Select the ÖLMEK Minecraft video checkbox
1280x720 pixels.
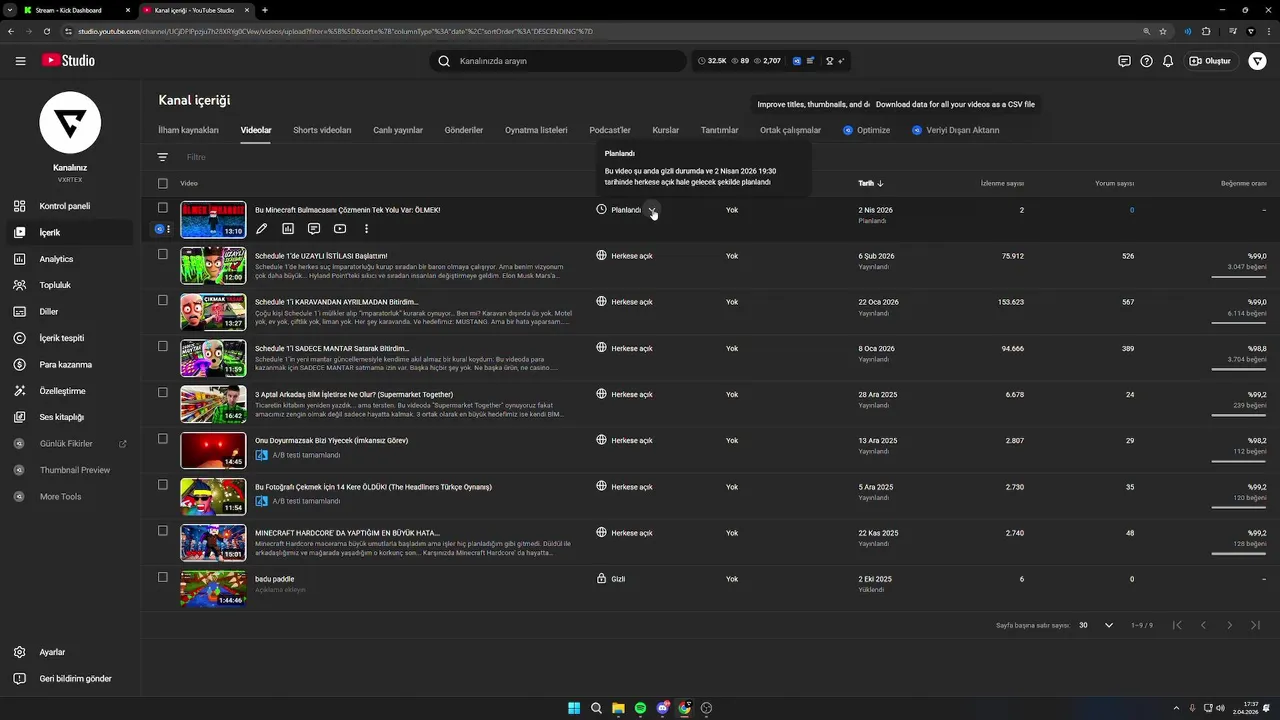pos(163,208)
